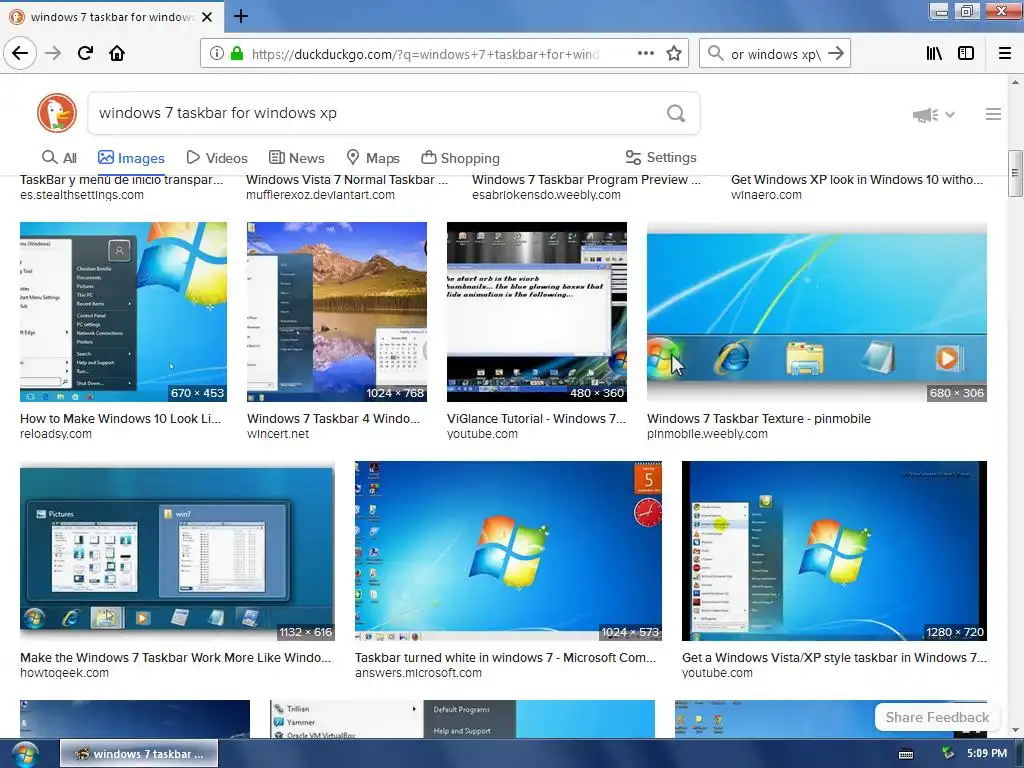The width and height of the screenshot is (1024, 768).
Task: Click the 5:09 PM system clock
Action: [x=987, y=753]
